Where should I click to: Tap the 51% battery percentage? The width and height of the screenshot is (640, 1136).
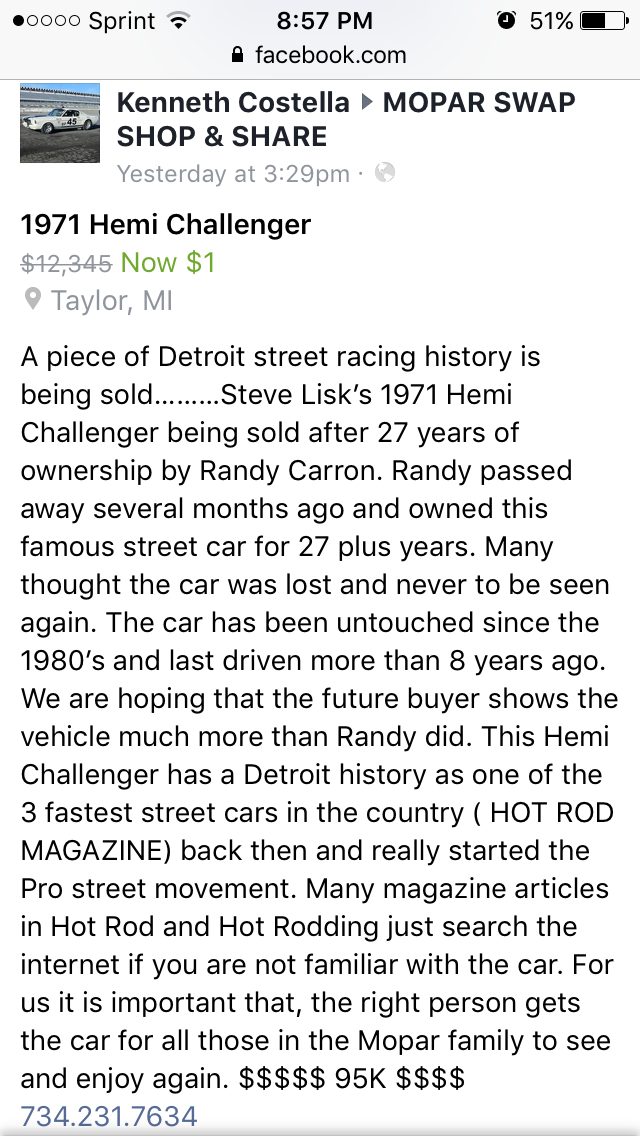pyautogui.click(x=551, y=21)
